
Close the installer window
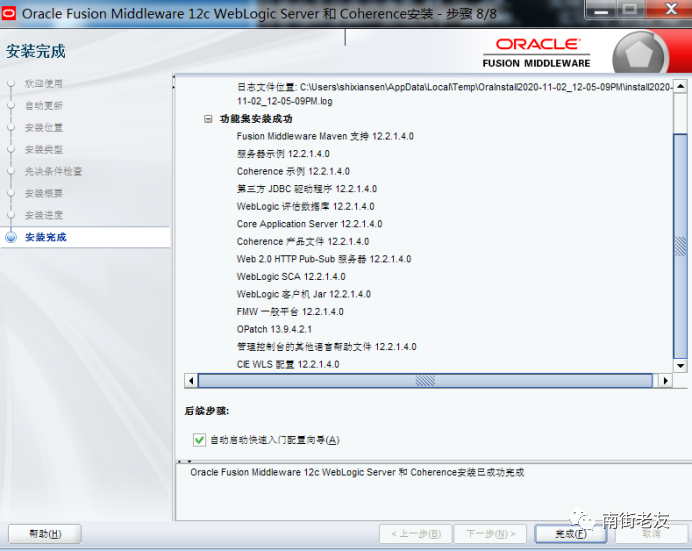click(x=672, y=9)
